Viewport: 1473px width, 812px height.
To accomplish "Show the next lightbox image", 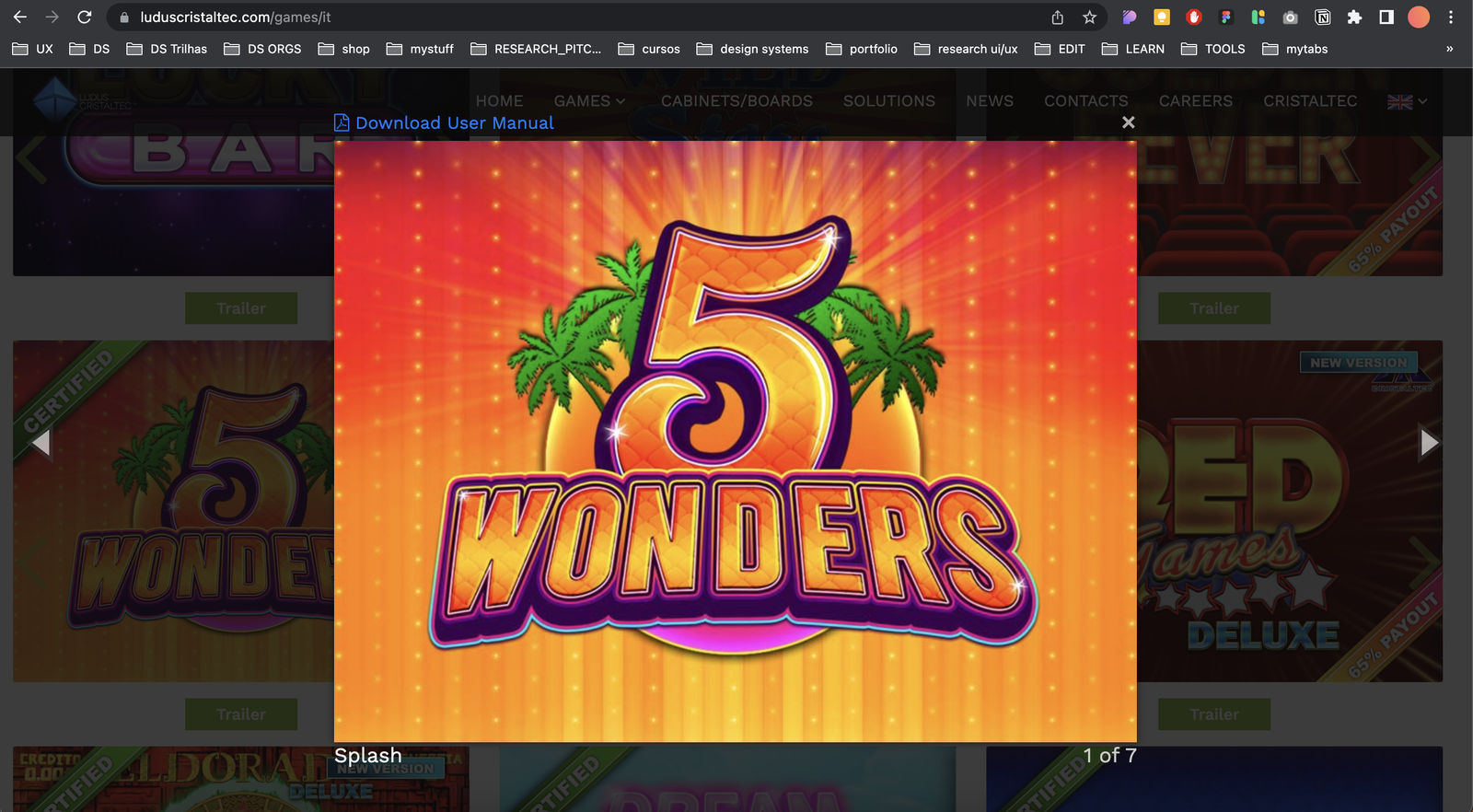I will 1429,443.
